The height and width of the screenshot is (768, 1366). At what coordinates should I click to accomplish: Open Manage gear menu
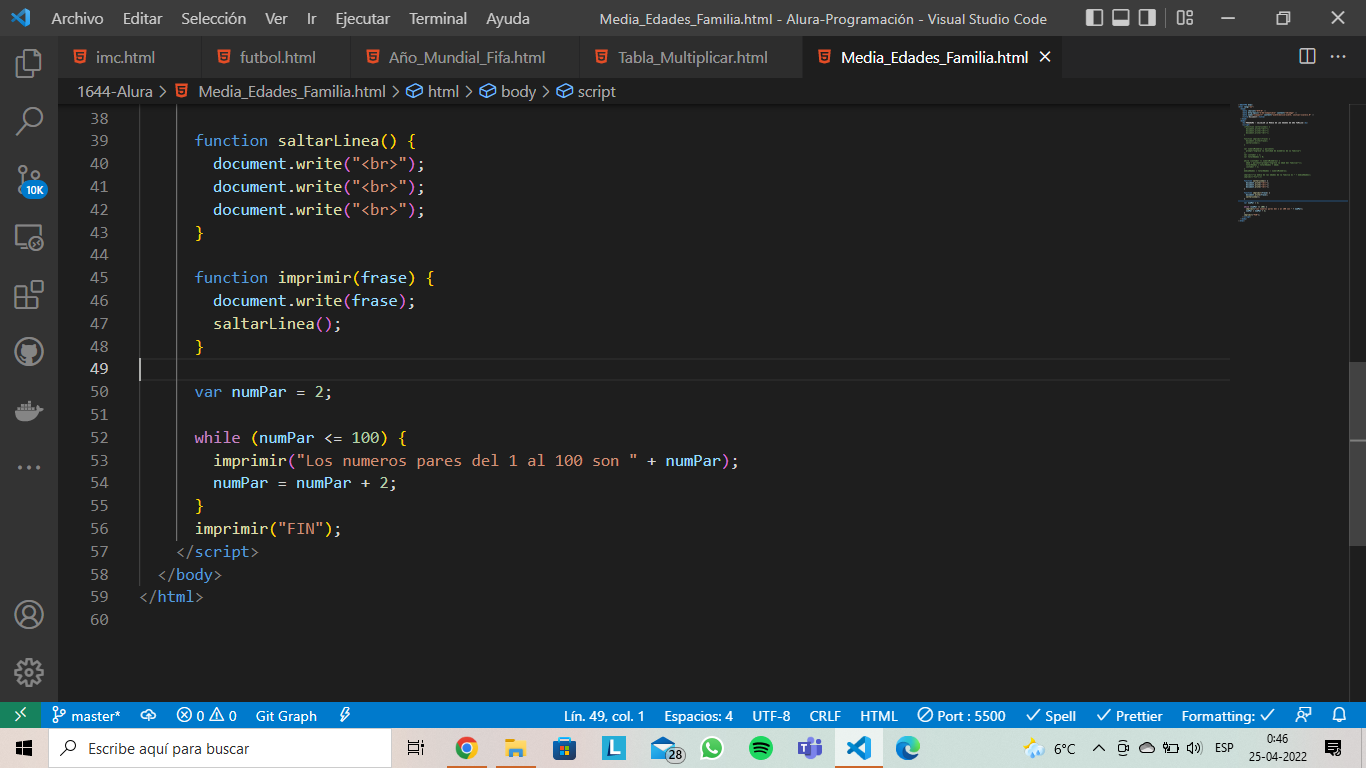click(x=29, y=672)
